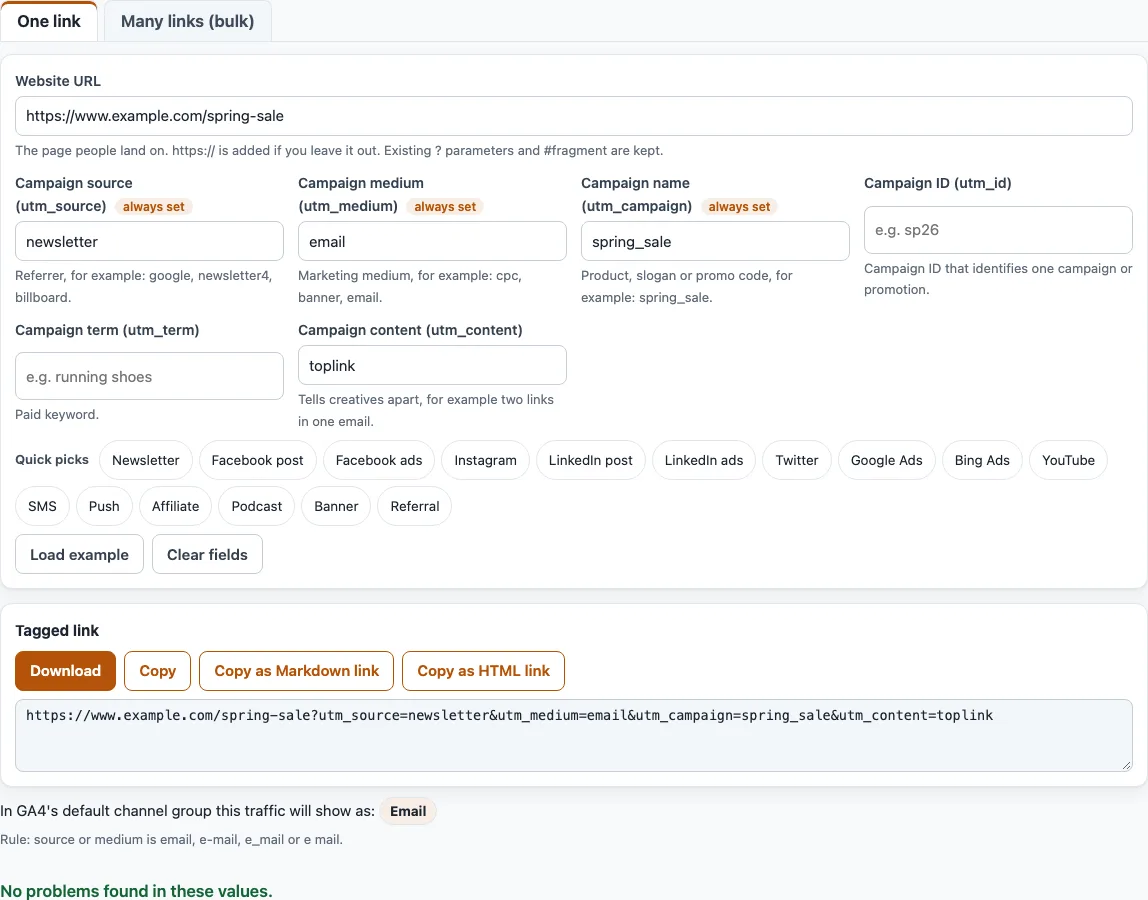The image size is (1148, 900).
Task: Click Copy as HTML link
Action: point(483,671)
